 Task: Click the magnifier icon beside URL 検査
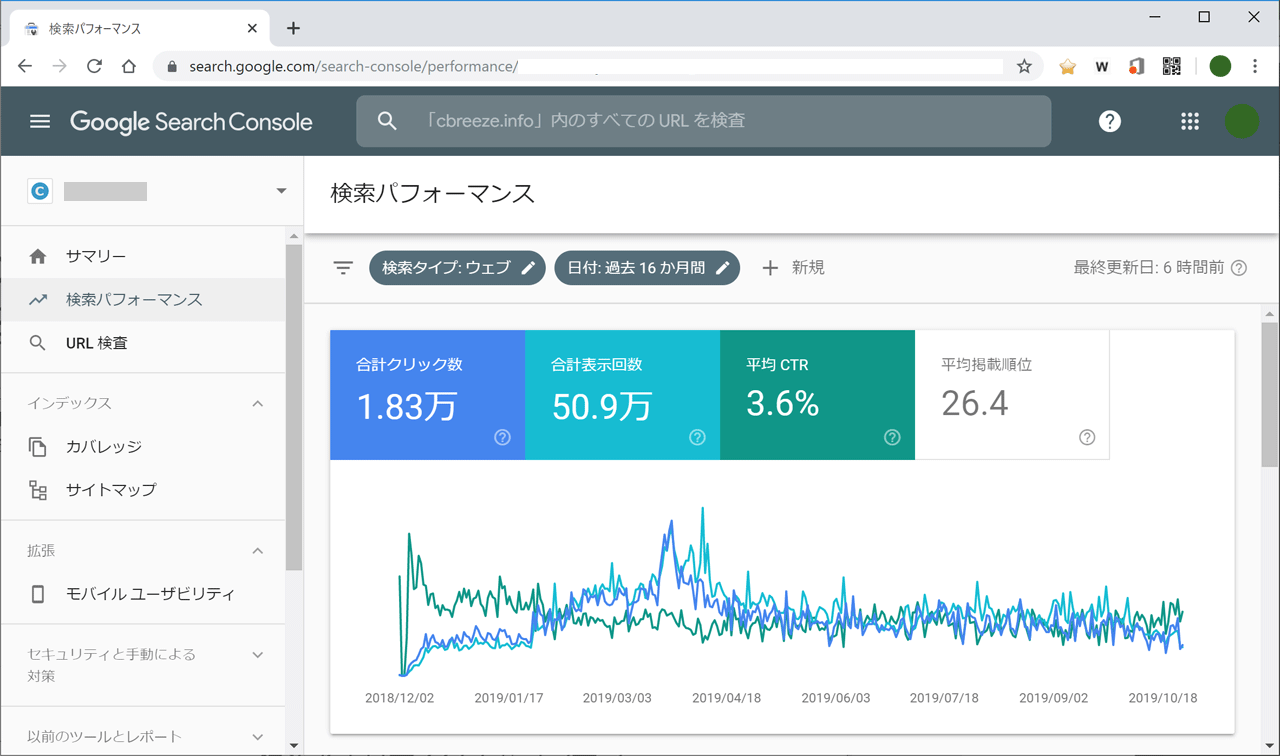[38, 343]
